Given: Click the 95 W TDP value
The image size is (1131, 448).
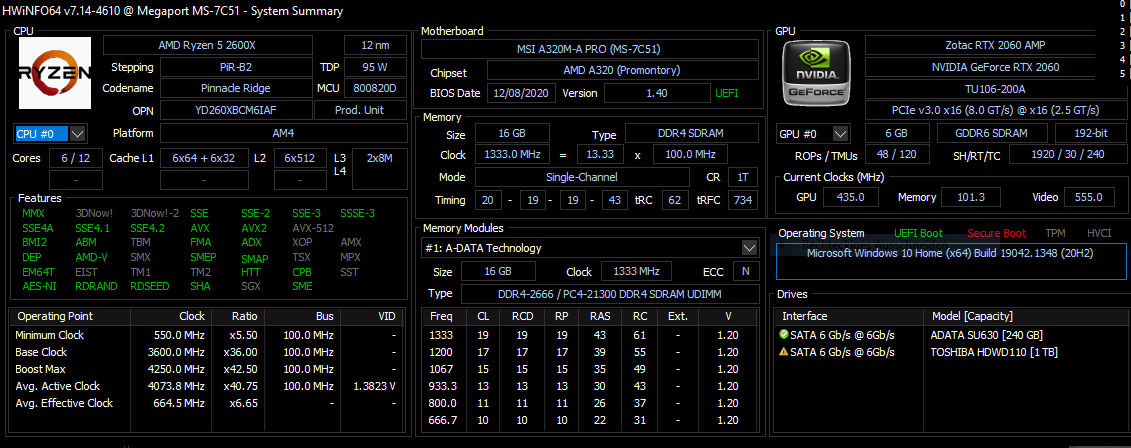Looking at the screenshot, I should pyautogui.click(x=375, y=67).
